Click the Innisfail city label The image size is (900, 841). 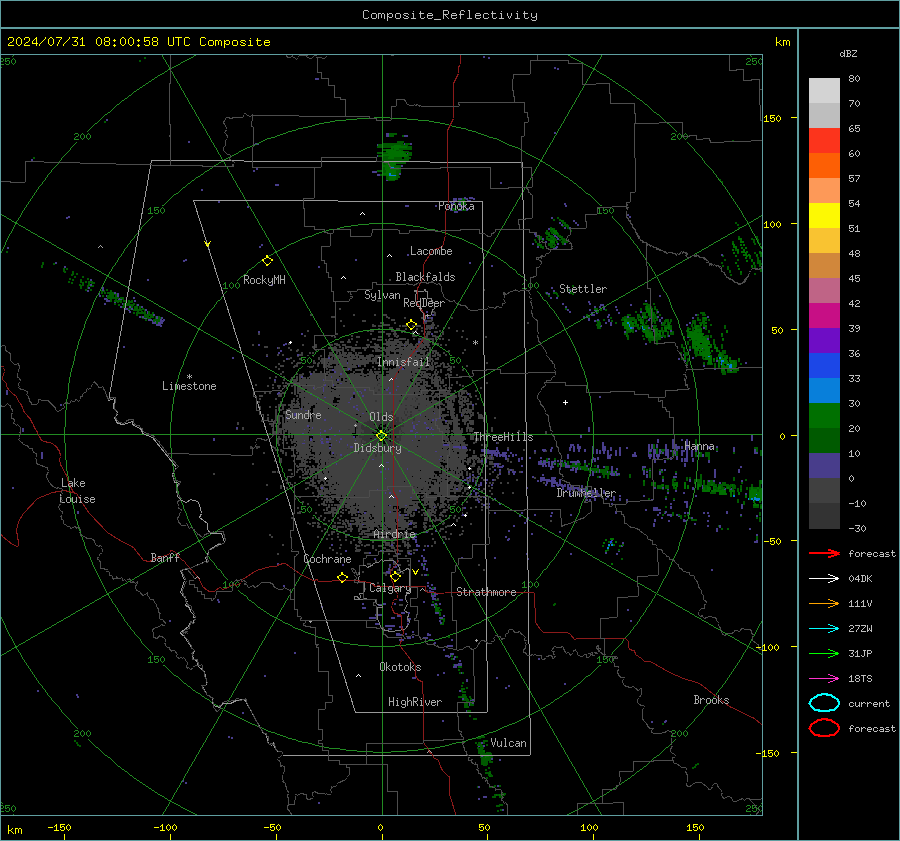[x=404, y=362]
